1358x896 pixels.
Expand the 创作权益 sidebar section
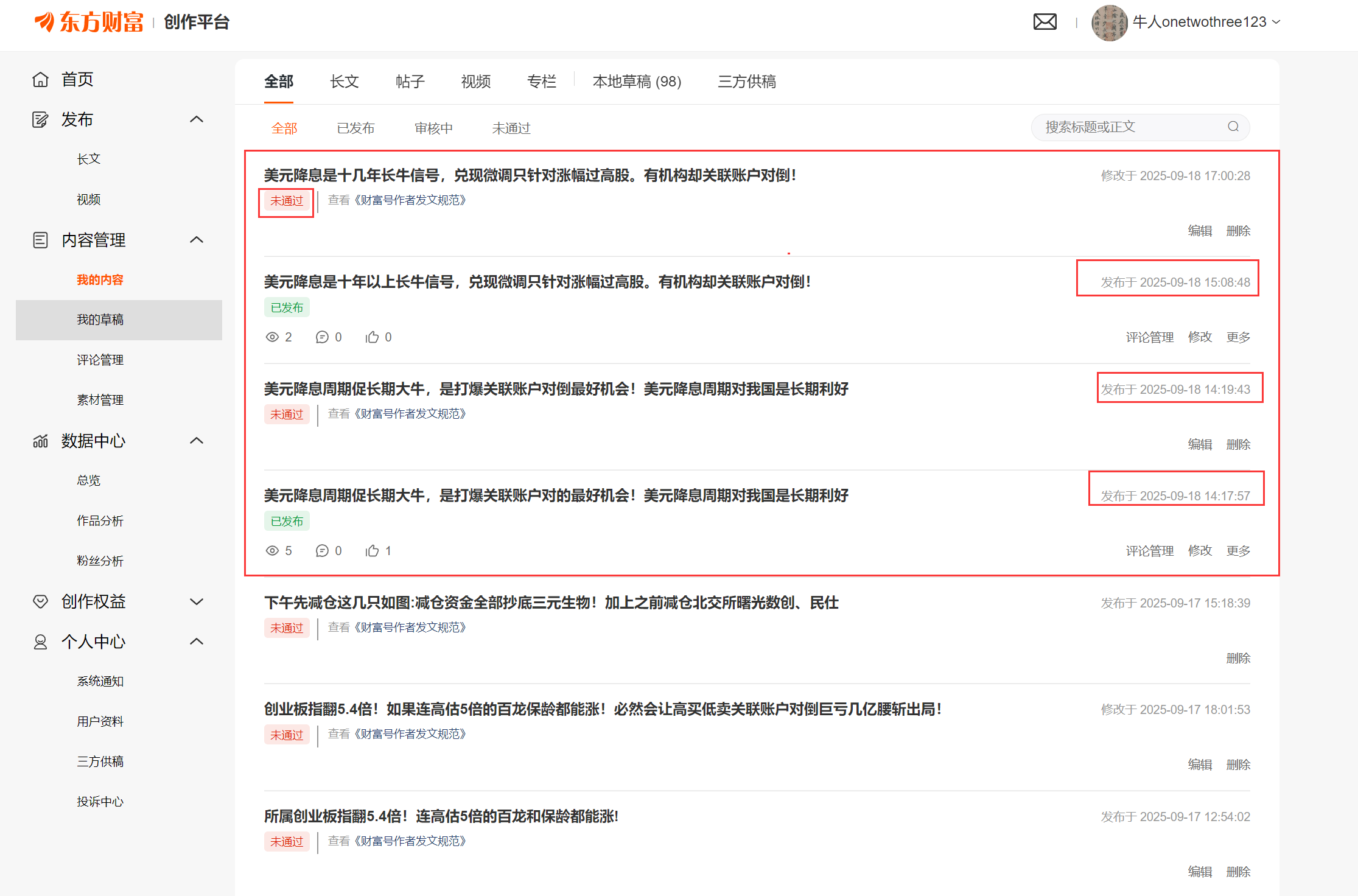tap(196, 601)
